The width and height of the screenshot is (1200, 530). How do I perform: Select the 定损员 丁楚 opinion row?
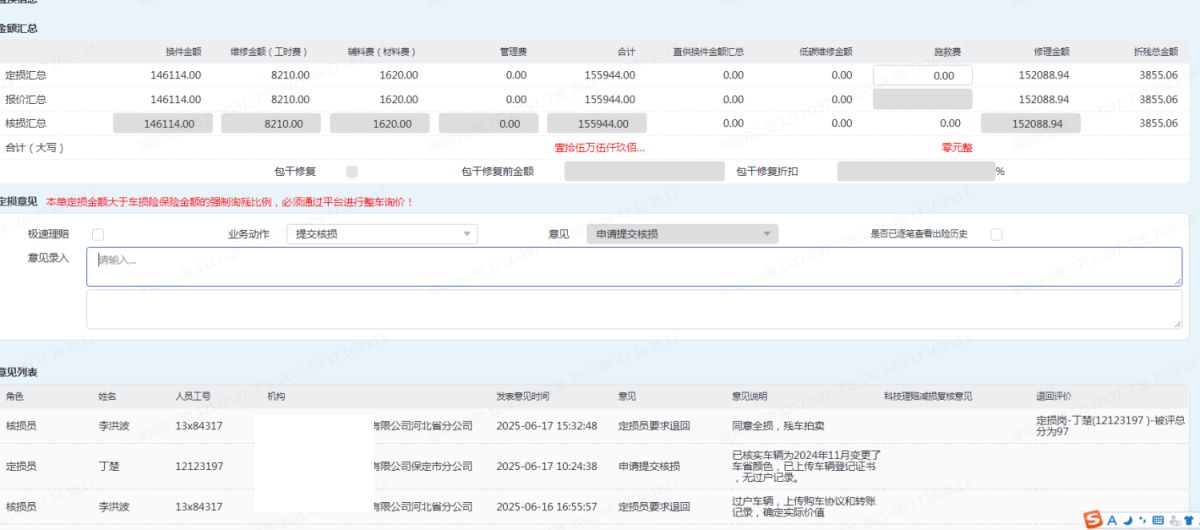point(600,466)
